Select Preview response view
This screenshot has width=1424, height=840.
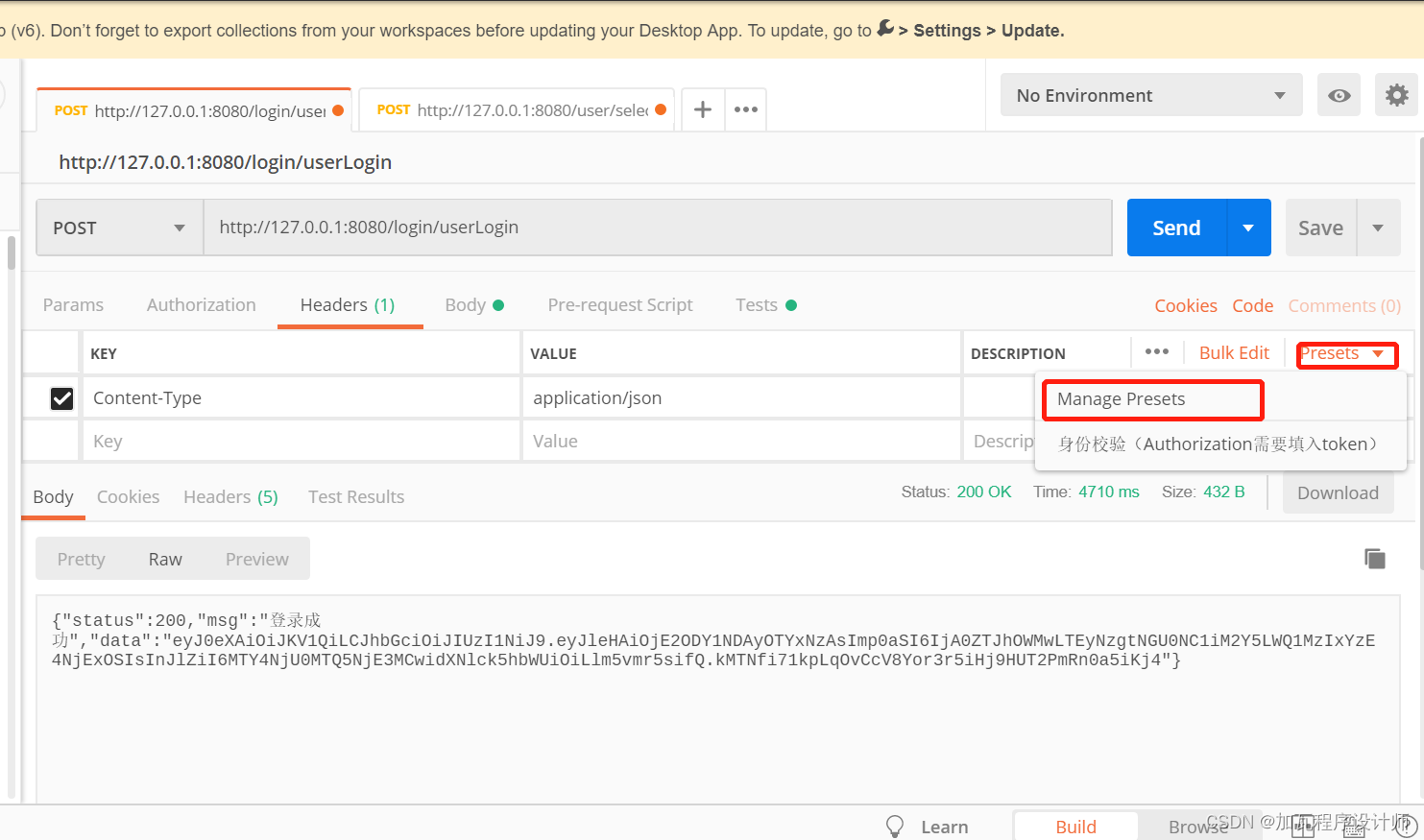coord(257,559)
